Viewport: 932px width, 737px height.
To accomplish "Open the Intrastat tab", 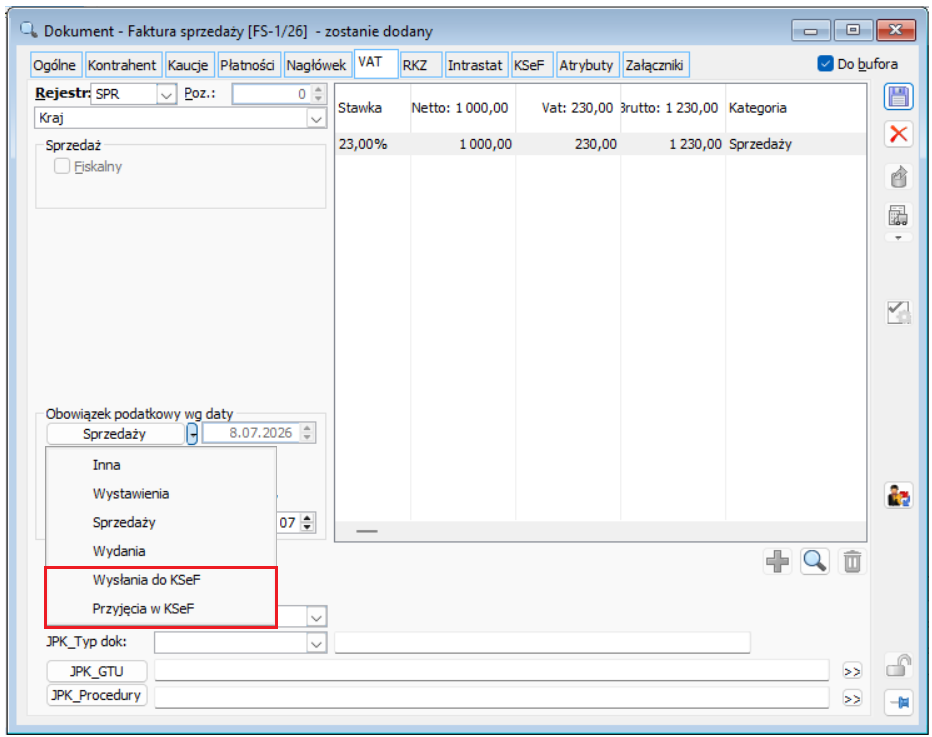I will pos(475,65).
